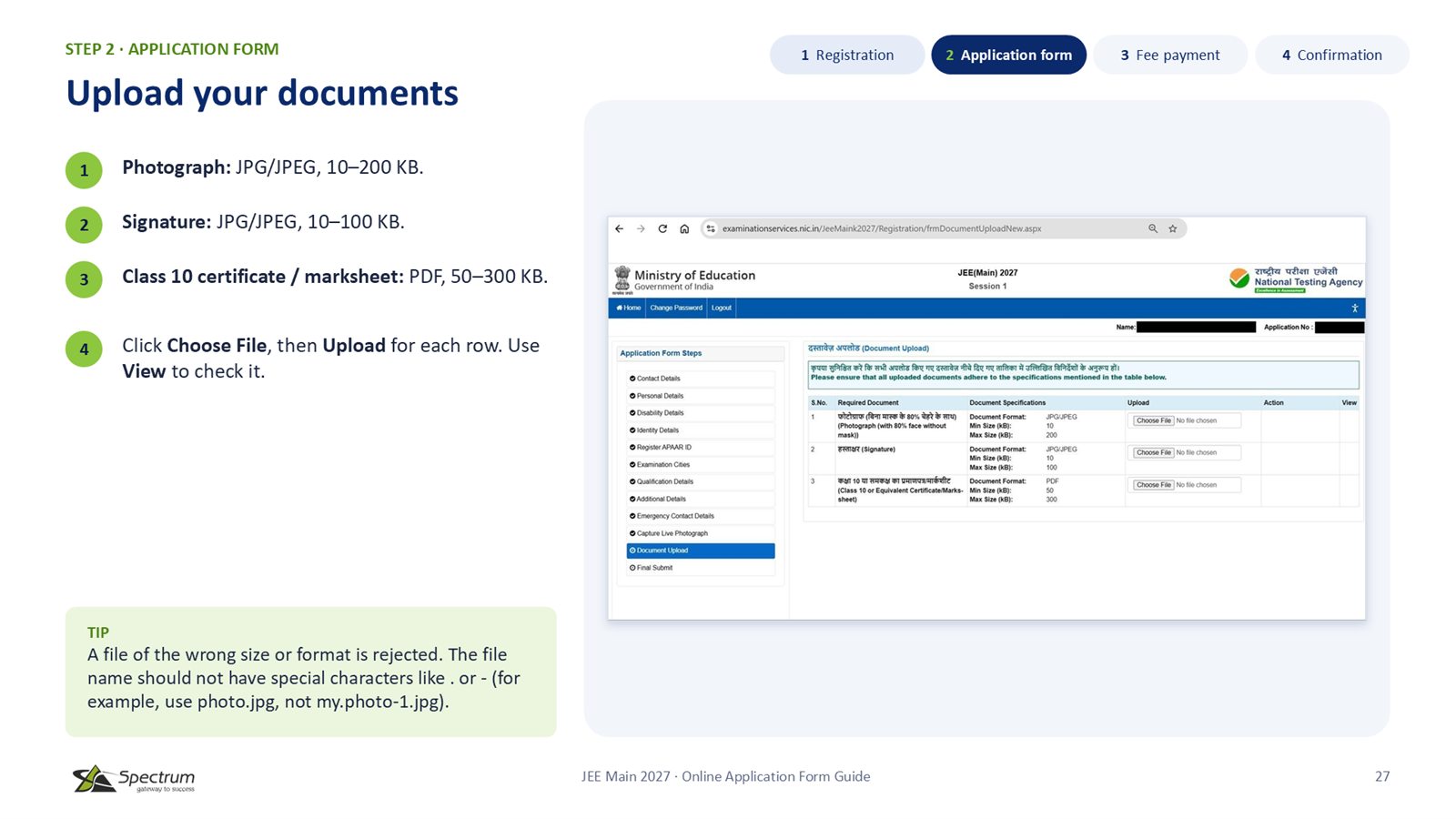Select the Confirmation step pill
Viewport: 1456px width, 819px height.
[x=1332, y=56]
